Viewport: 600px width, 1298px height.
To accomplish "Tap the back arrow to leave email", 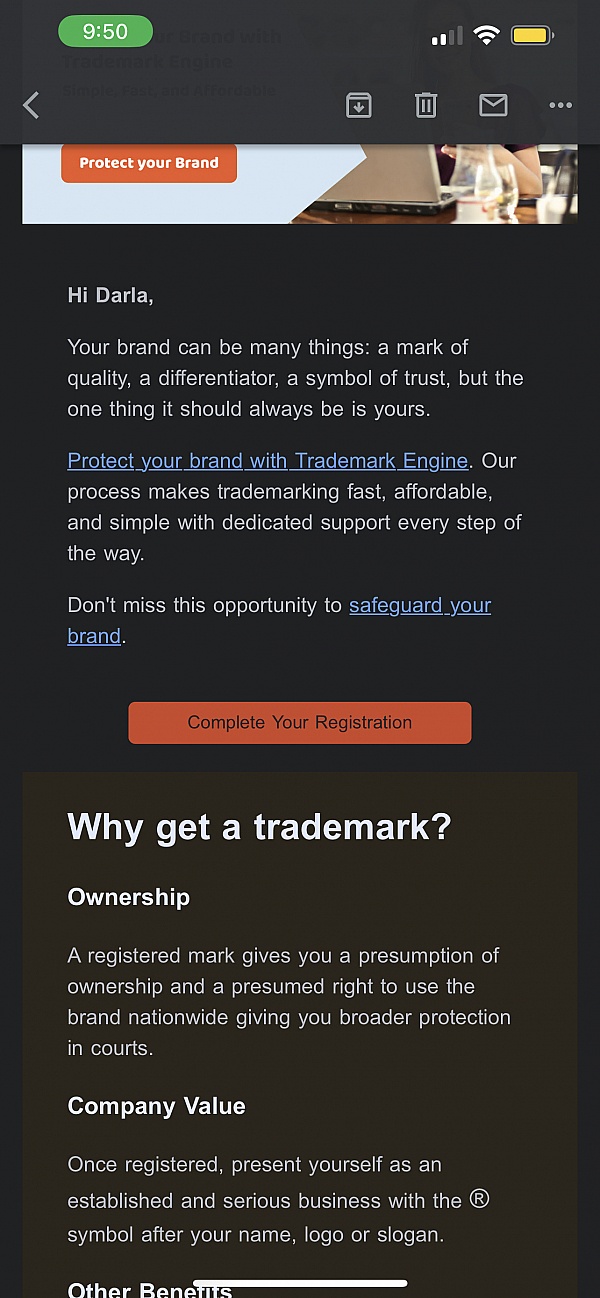I will (32, 105).
